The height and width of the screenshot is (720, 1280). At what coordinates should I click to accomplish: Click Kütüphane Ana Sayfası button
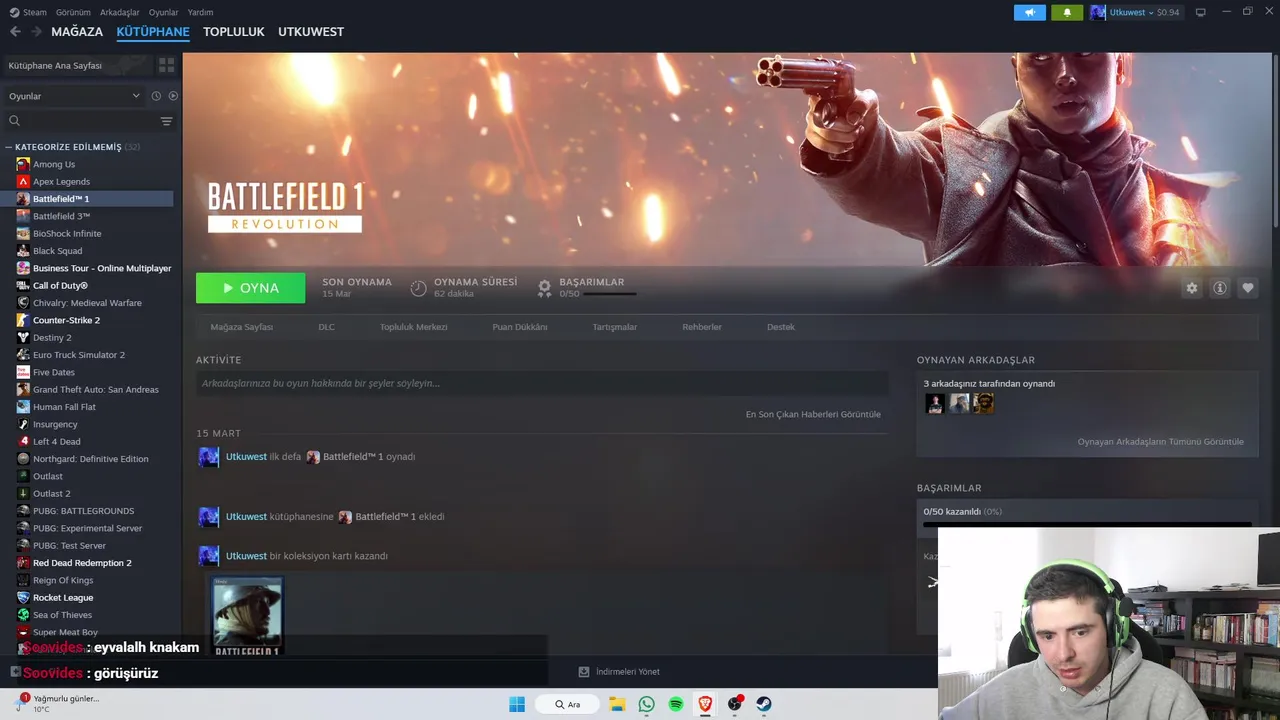78,65
